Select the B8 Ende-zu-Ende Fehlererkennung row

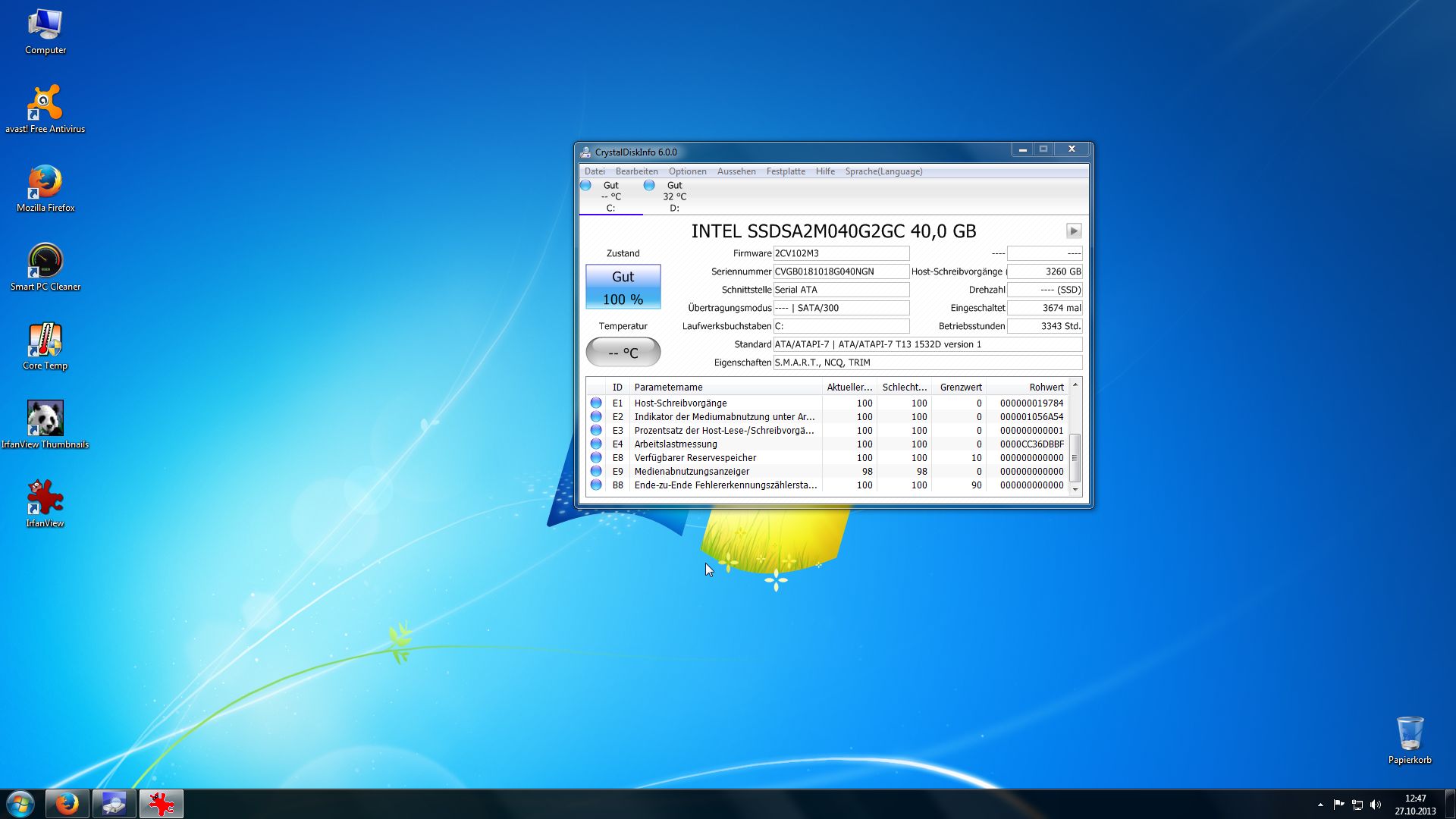(827, 485)
